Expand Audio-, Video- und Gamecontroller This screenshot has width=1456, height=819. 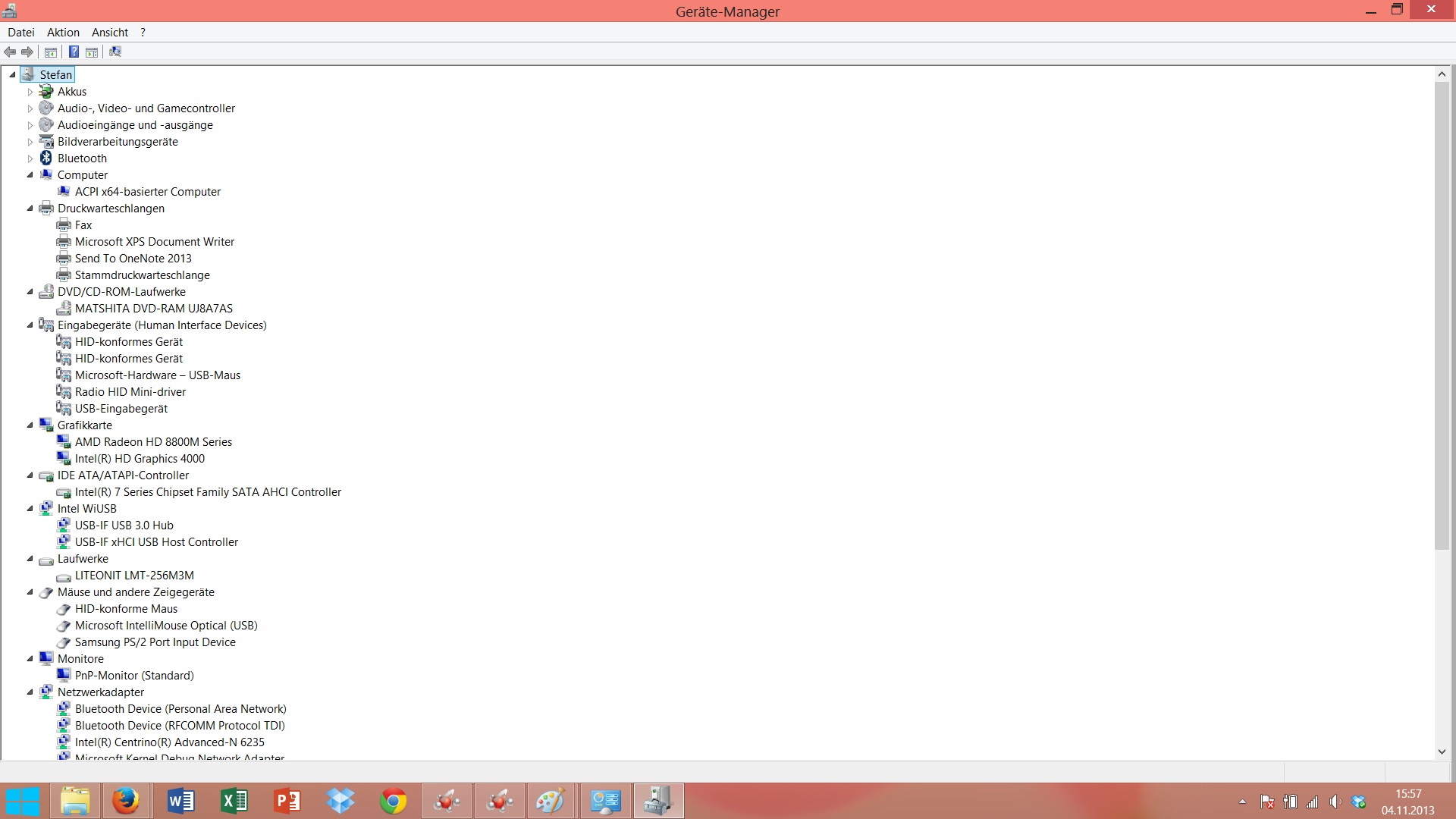30,108
